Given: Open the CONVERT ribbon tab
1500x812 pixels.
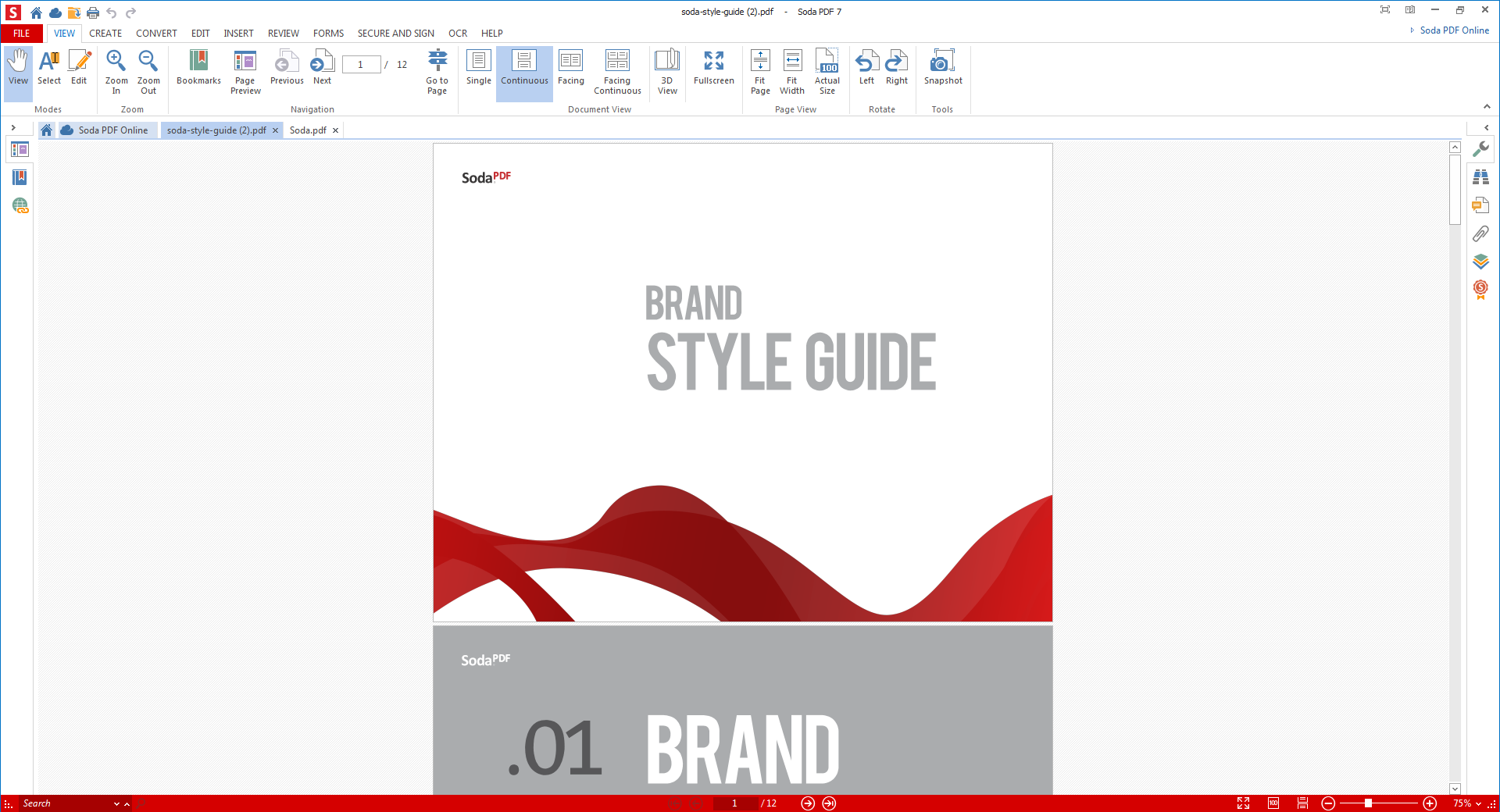Looking at the screenshot, I should coord(156,34).
